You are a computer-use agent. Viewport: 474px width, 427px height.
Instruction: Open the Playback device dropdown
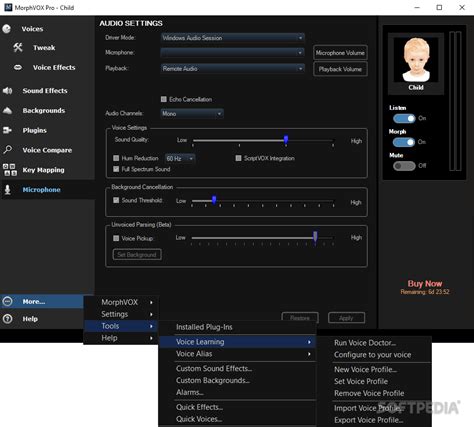232,69
